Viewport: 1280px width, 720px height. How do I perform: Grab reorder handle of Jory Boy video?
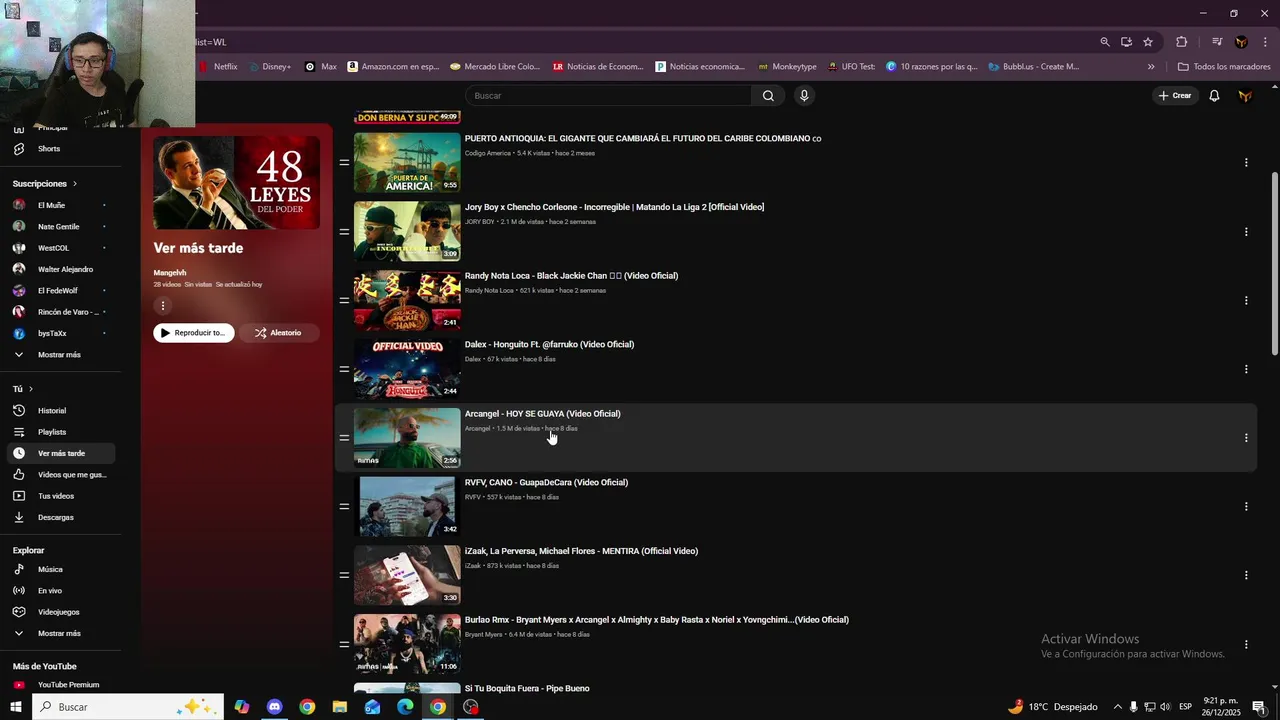(344, 231)
